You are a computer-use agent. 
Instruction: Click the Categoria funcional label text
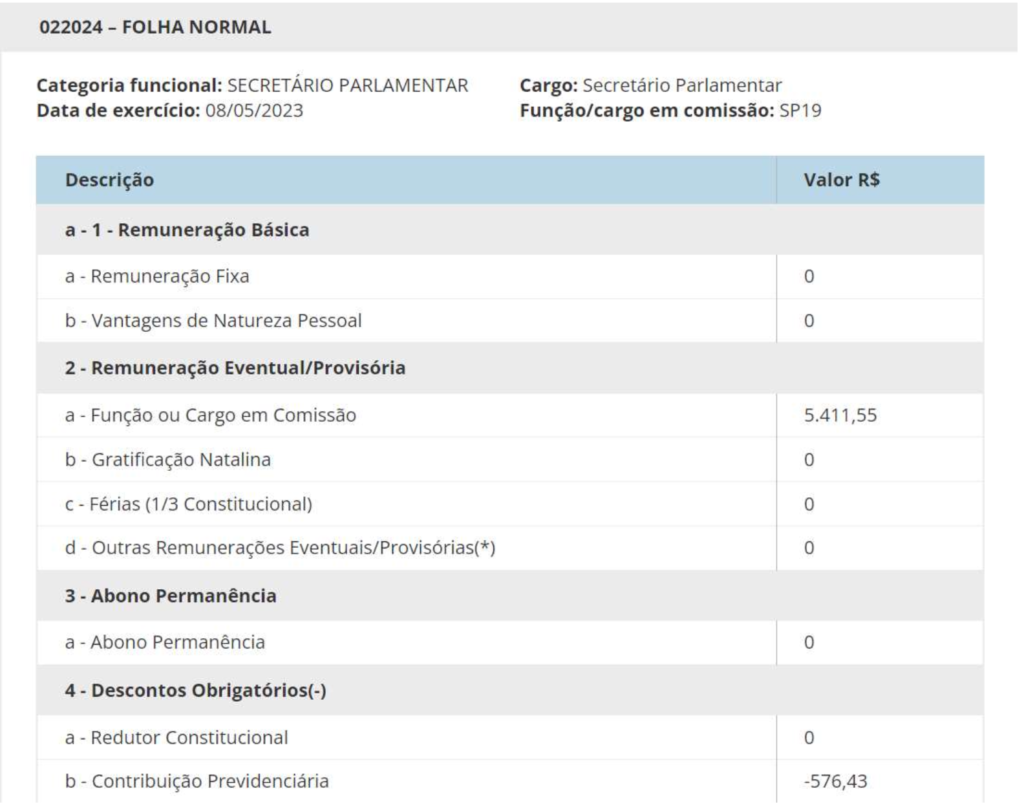(130, 86)
